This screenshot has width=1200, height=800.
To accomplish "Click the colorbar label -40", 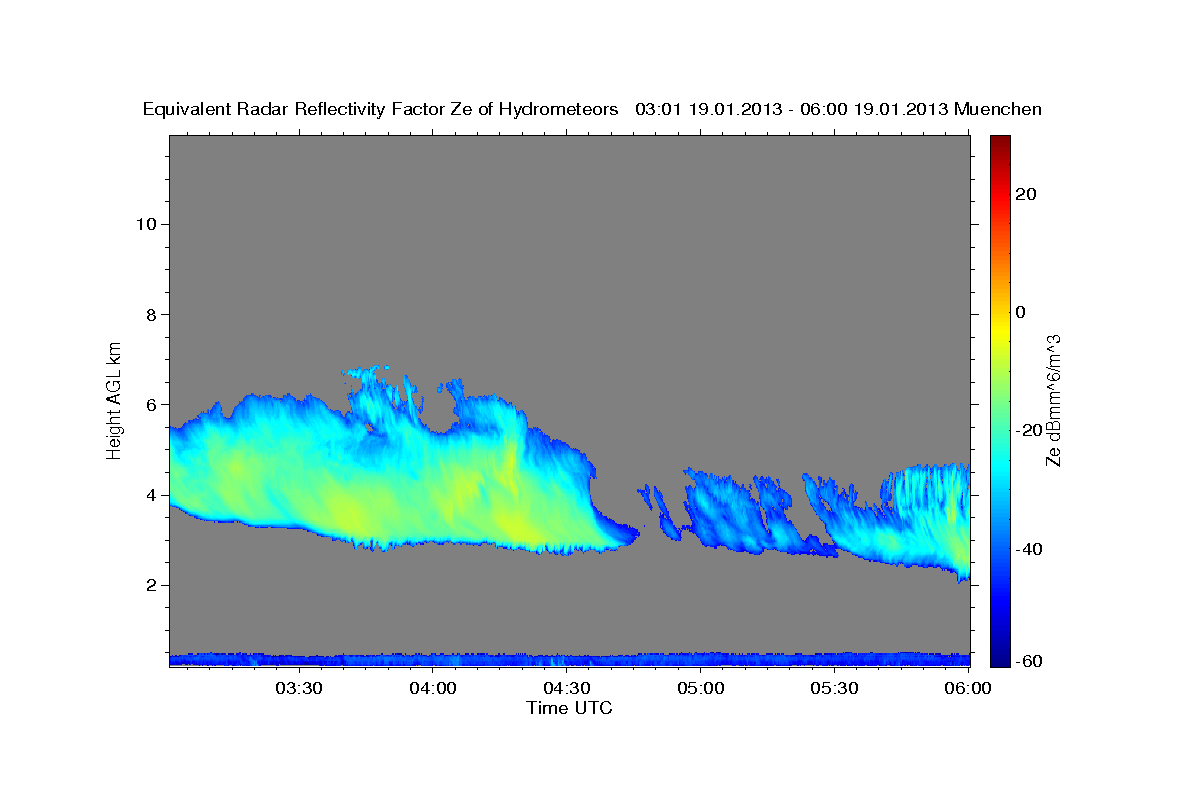I will 1029,549.
